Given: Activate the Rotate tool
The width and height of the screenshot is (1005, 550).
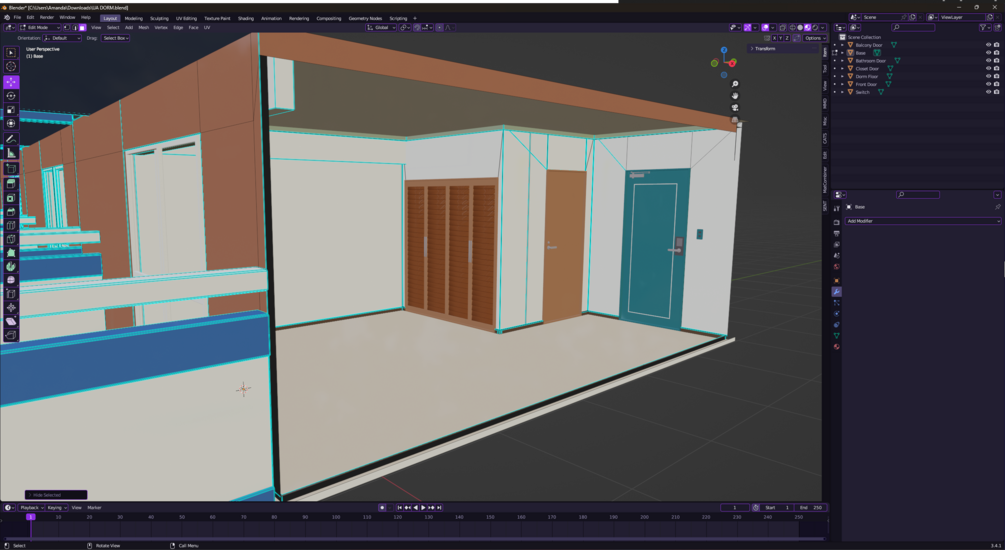Looking at the screenshot, I should (x=11, y=96).
